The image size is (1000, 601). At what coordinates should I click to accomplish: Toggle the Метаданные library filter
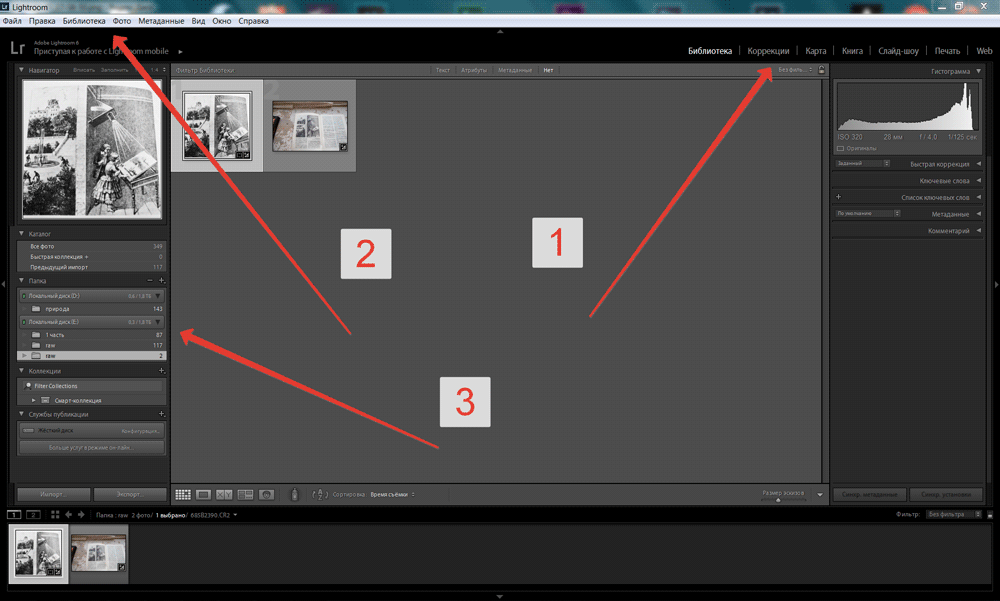coord(515,70)
